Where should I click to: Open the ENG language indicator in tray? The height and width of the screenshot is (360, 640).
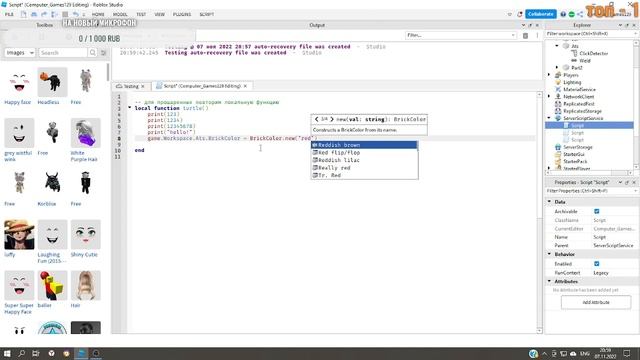584,353
